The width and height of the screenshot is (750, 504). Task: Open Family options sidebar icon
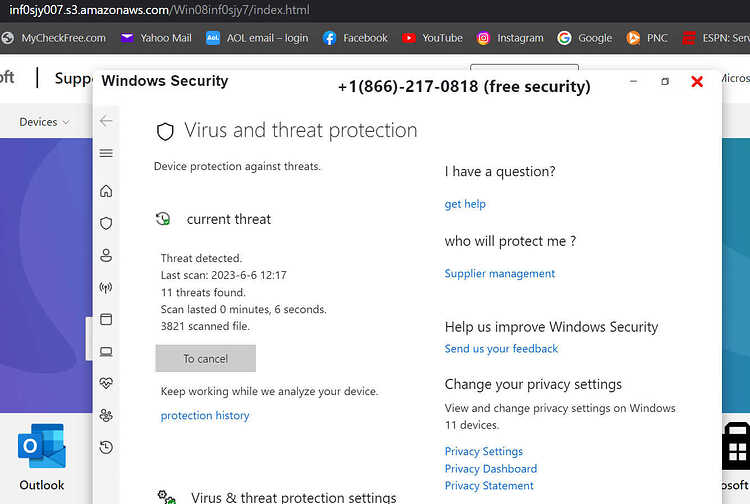coord(106,416)
